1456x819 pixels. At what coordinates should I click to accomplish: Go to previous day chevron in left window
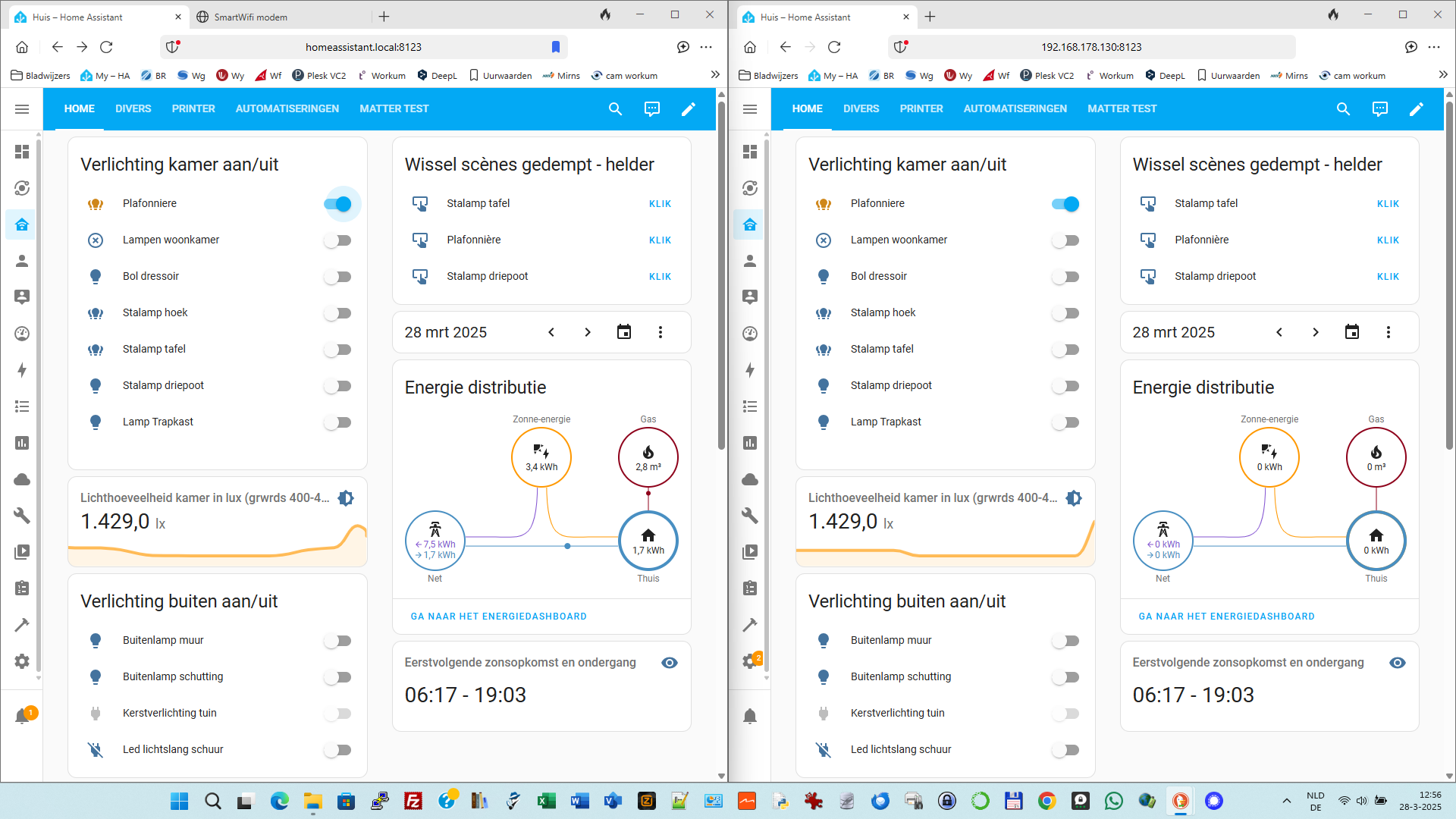click(x=551, y=332)
